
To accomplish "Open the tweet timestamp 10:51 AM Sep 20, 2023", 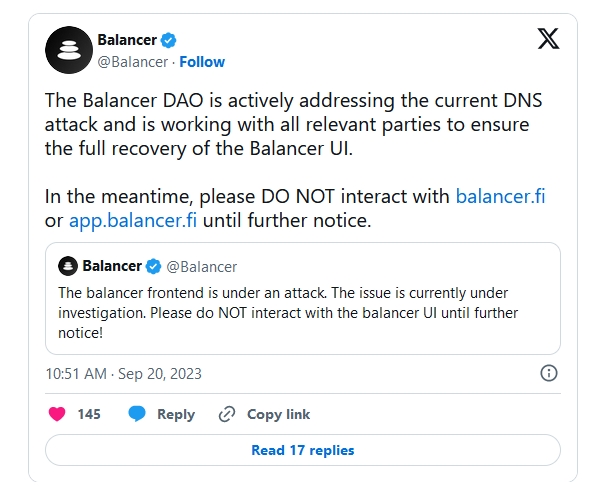I will click(x=124, y=374).
